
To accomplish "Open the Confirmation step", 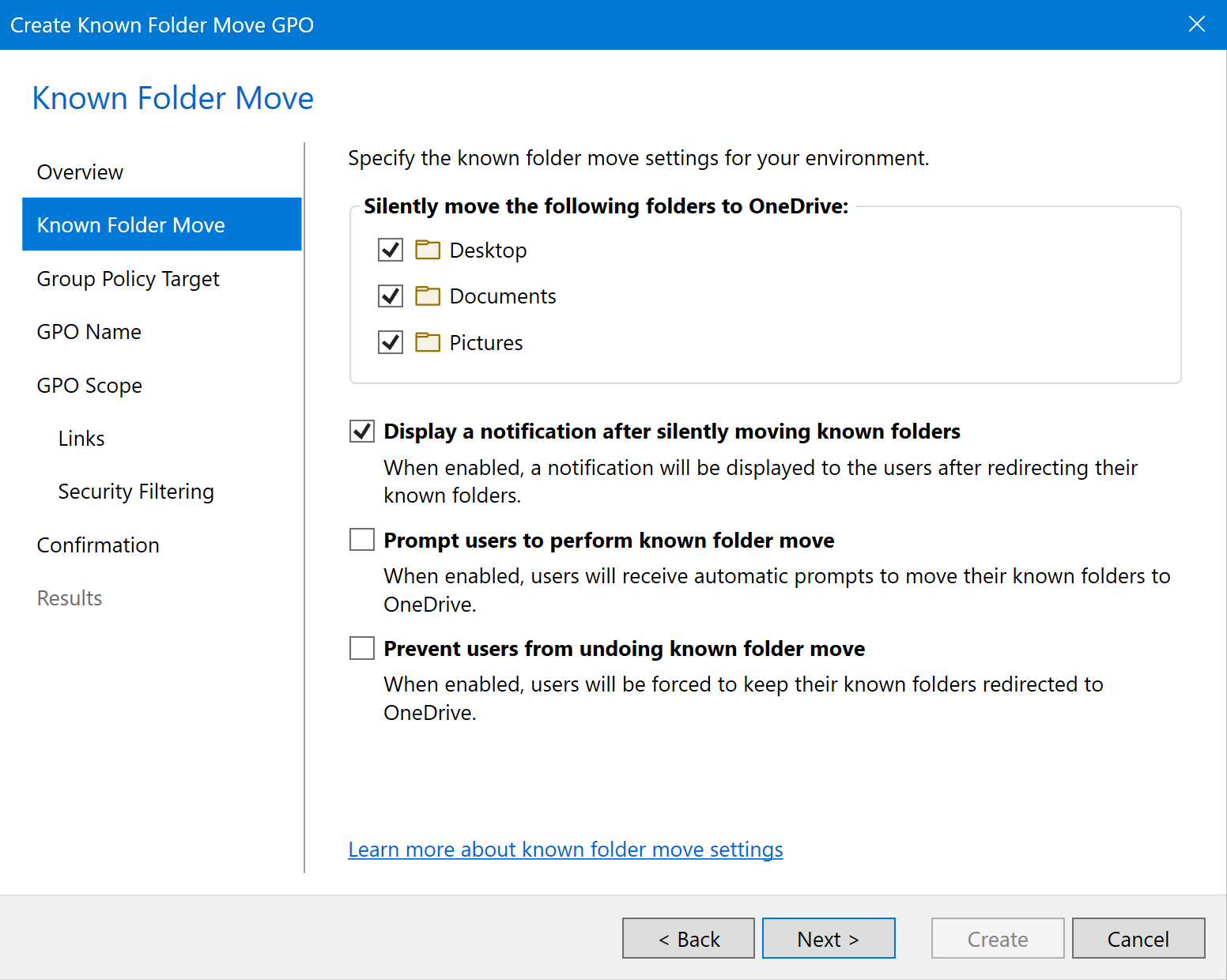I will click(98, 545).
